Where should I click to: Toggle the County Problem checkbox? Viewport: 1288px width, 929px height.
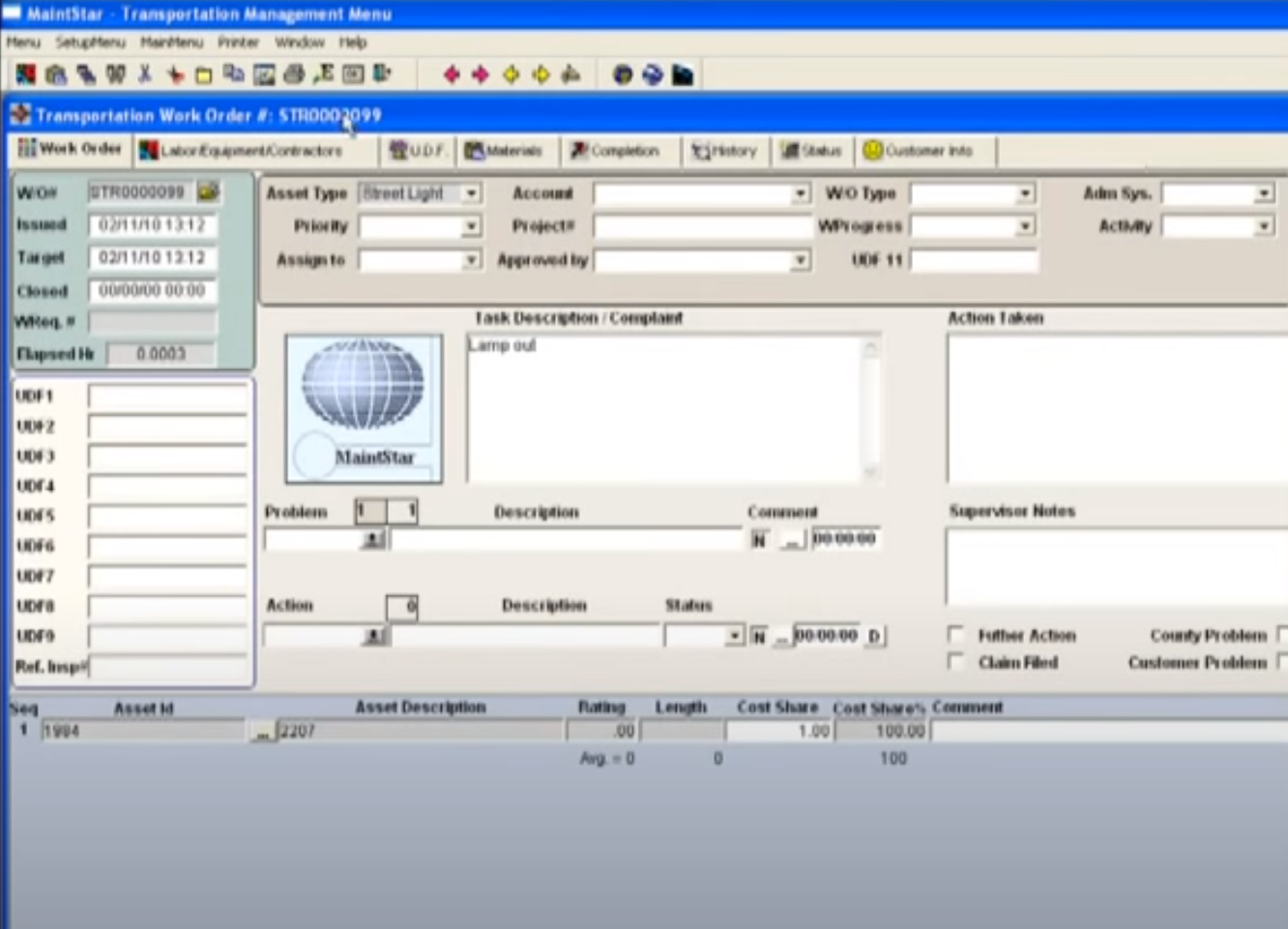(x=1279, y=635)
